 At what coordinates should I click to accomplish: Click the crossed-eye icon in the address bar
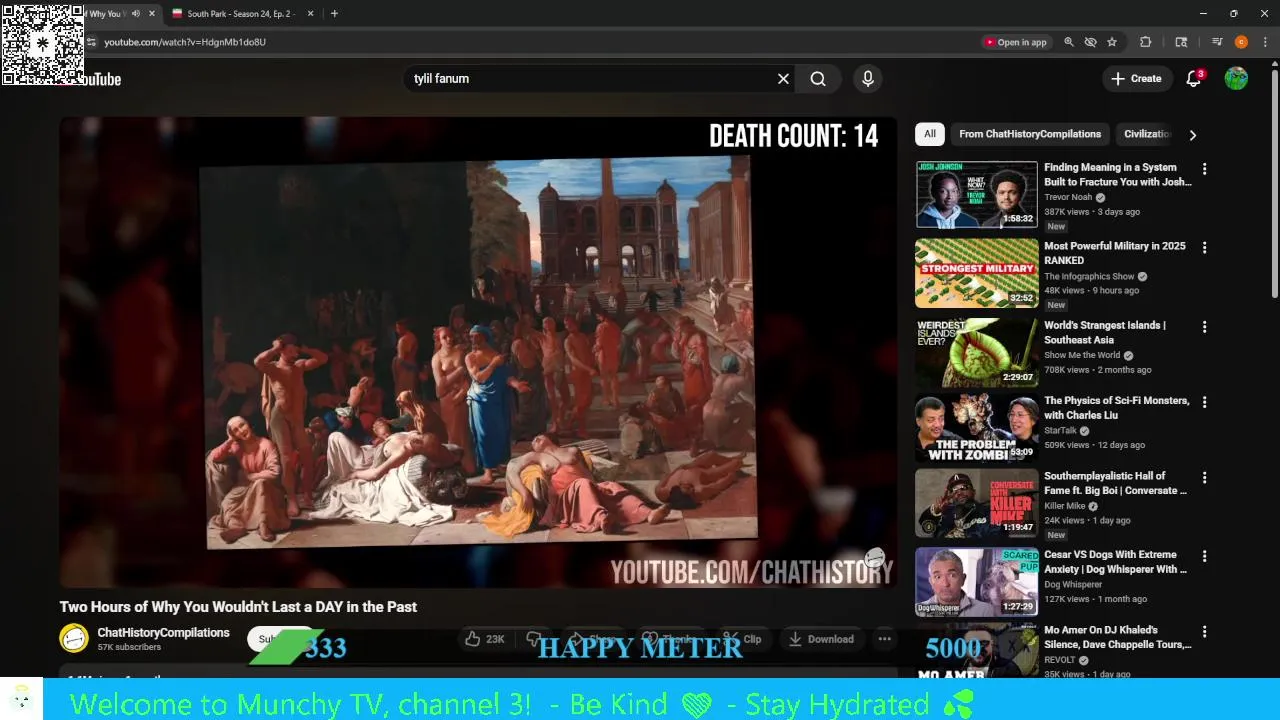(1090, 42)
